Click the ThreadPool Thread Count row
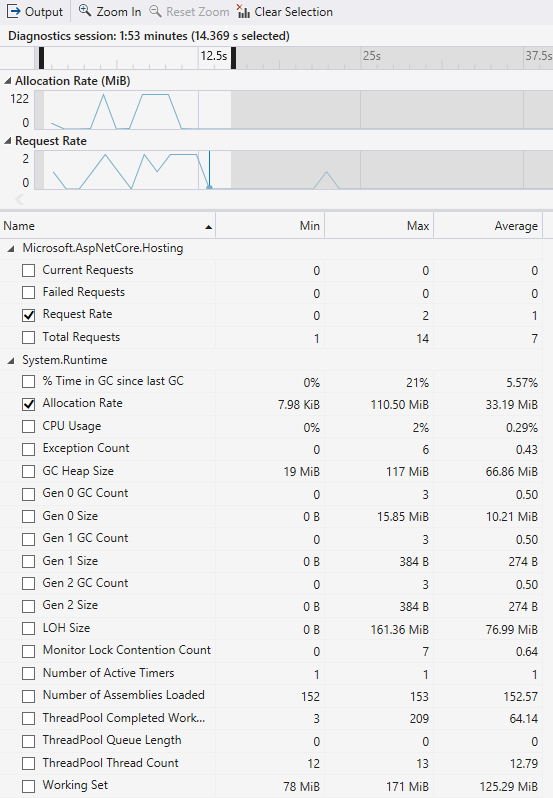553x798 pixels. coord(271,763)
